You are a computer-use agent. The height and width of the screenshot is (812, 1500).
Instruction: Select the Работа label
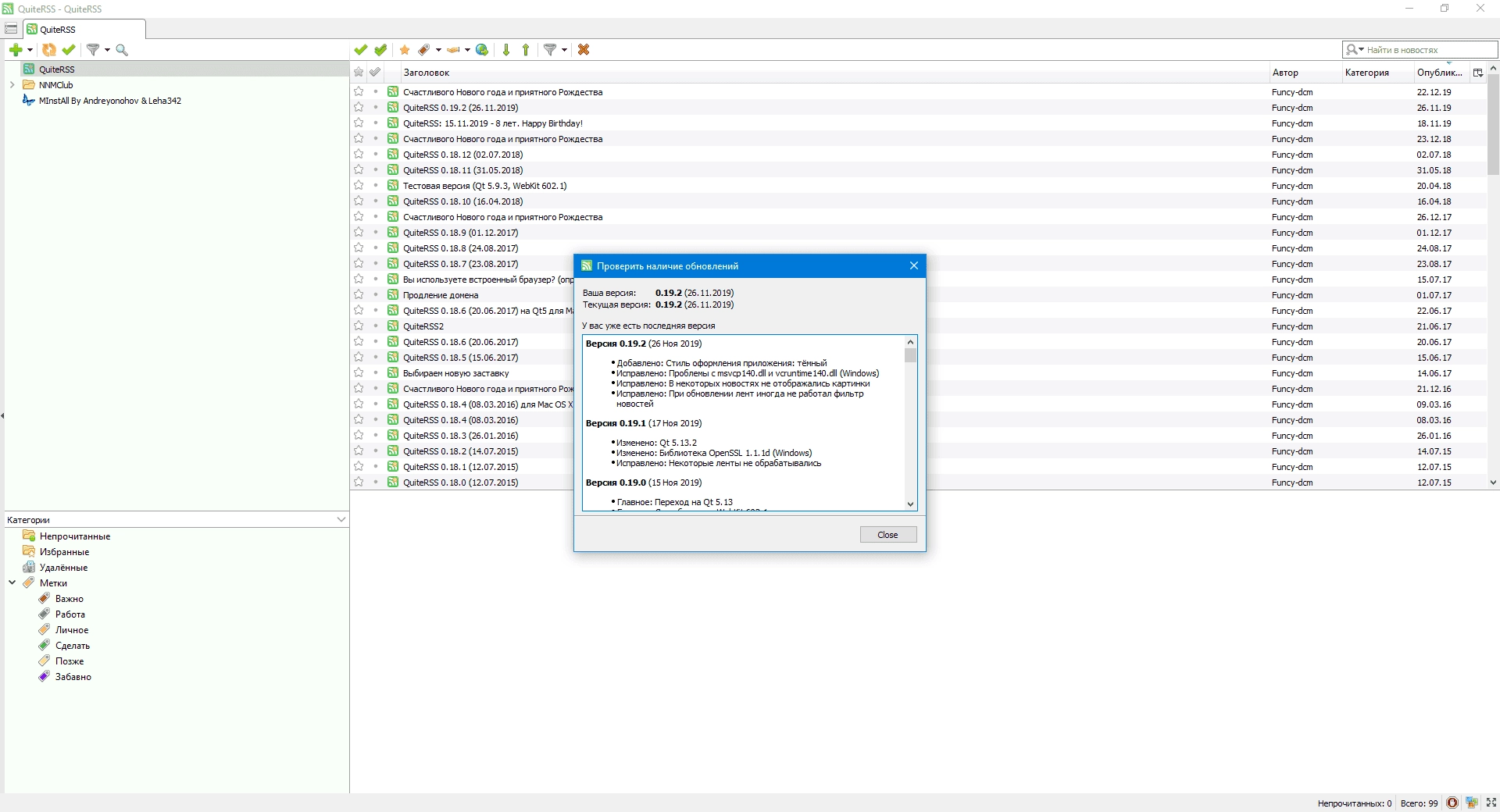pyautogui.click(x=70, y=614)
